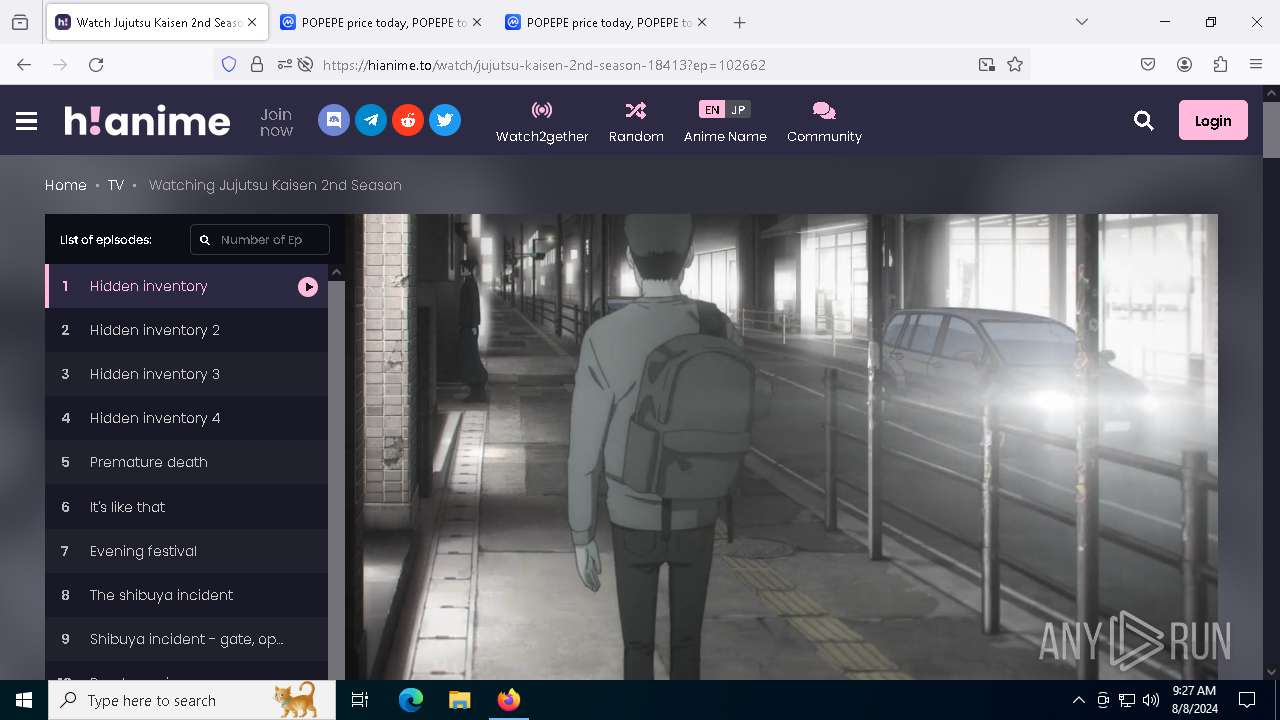1280x720 pixels.
Task: Switch to Watch Jujutsu Kaisen tab
Action: pos(158,22)
